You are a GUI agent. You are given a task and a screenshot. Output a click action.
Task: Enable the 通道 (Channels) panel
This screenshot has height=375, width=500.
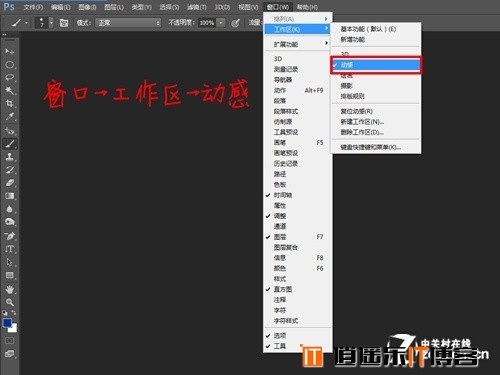(x=298, y=226)
